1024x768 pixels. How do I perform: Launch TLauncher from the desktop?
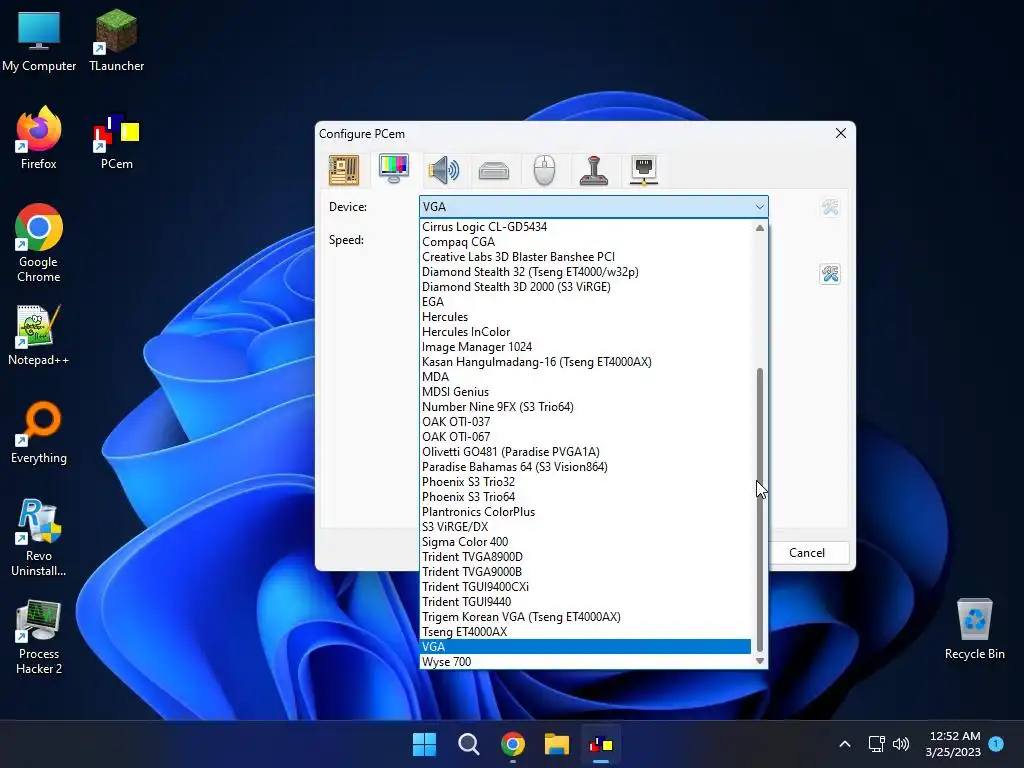click(x=116, y=41)
